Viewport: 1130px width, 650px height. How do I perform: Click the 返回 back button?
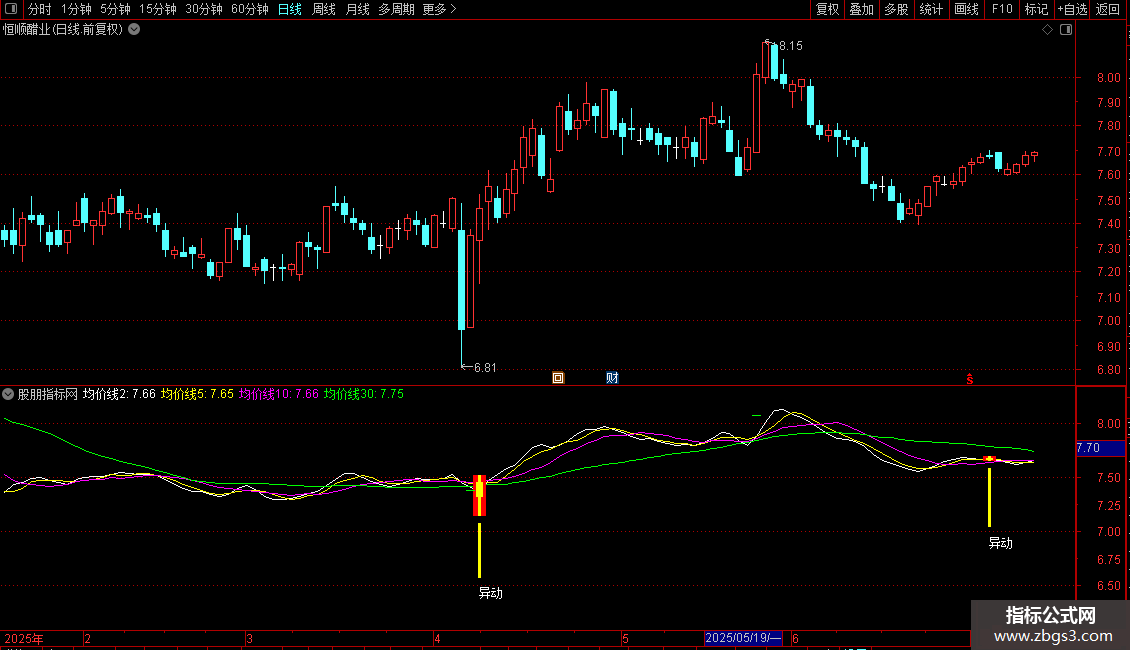tap(1108, 9)
